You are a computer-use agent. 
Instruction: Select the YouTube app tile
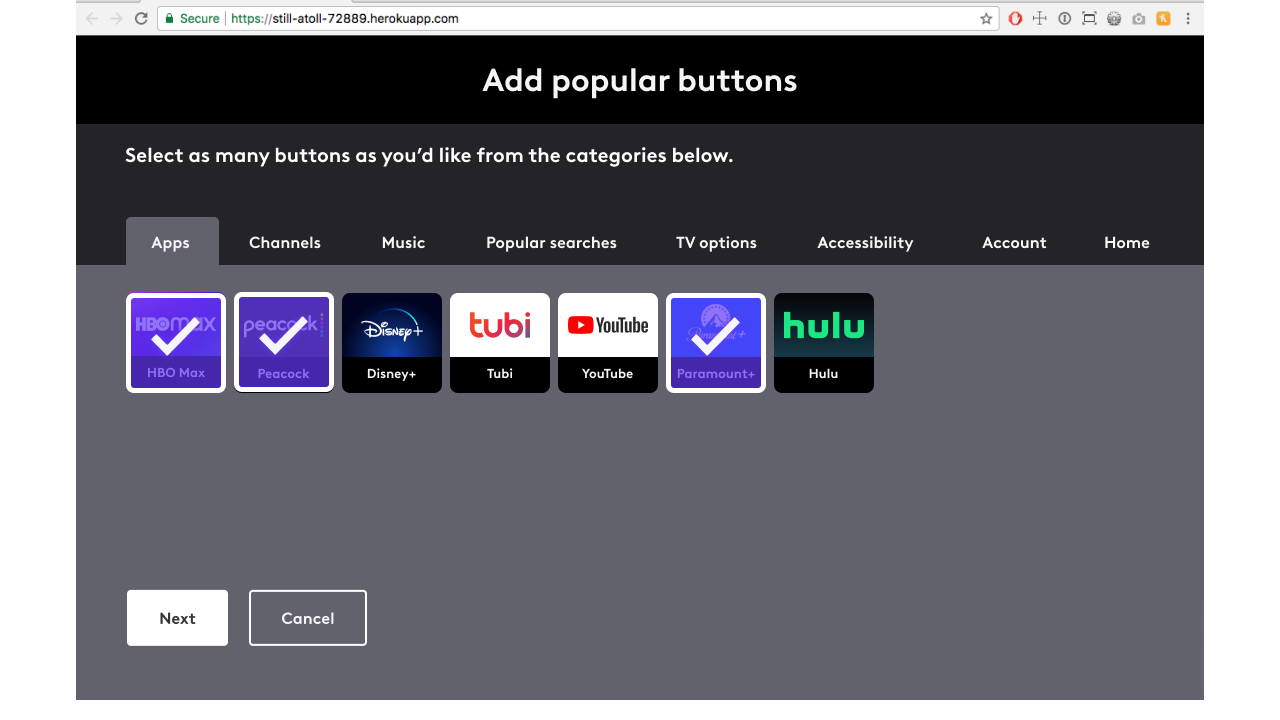[x=608, y=343]
